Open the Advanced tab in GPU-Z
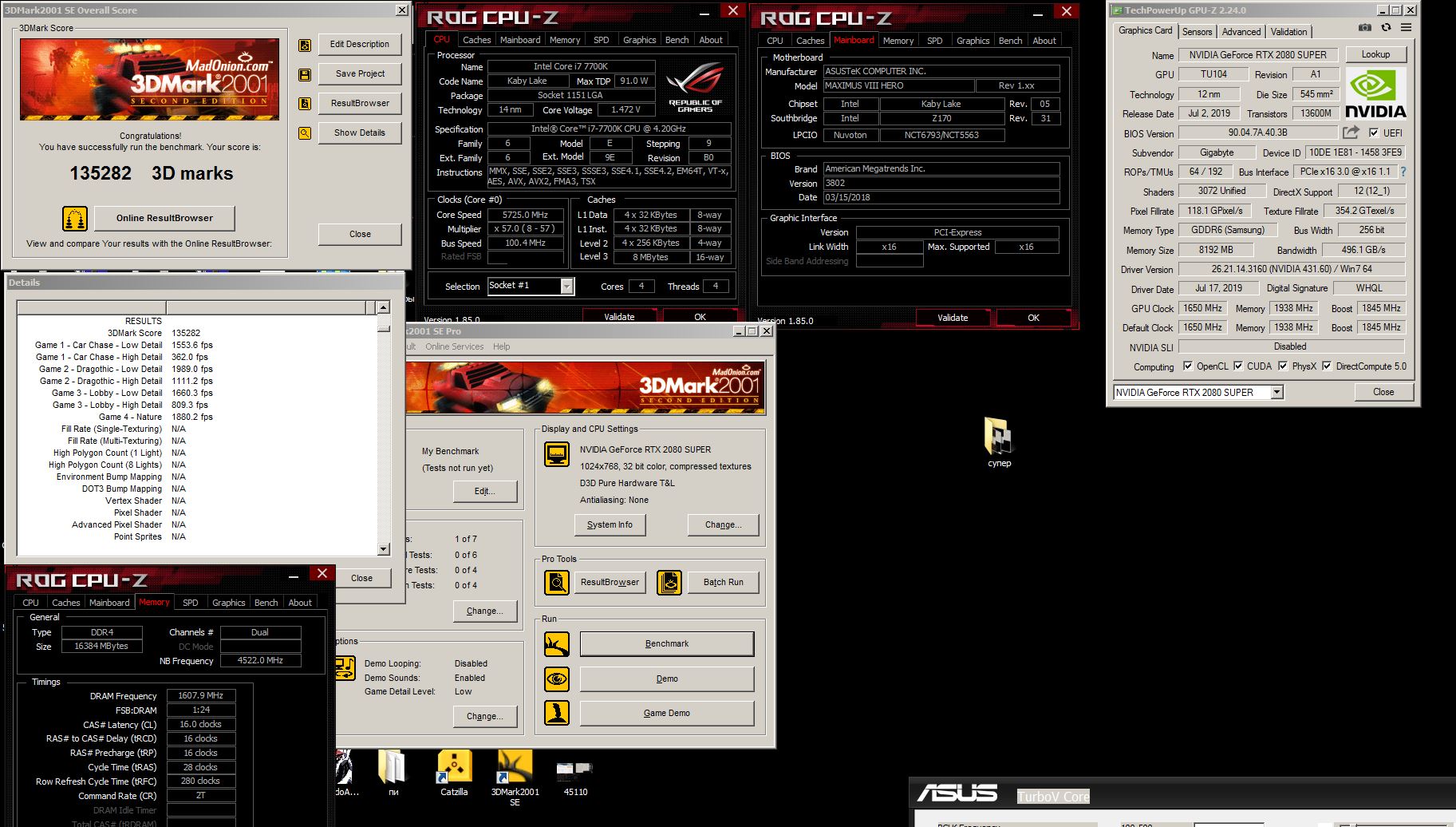 (1241, 32)
